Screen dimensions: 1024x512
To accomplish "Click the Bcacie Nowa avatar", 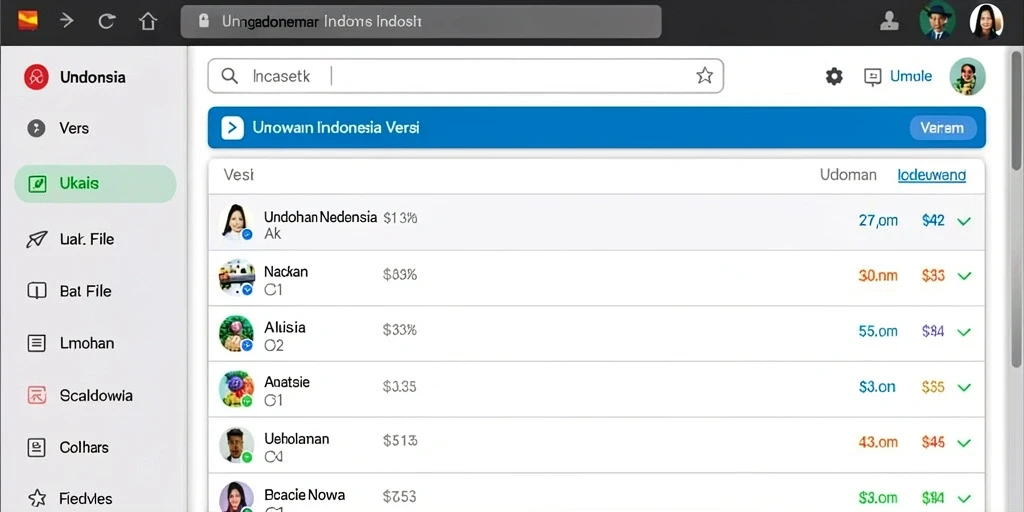I will click(x=236, y=498).
